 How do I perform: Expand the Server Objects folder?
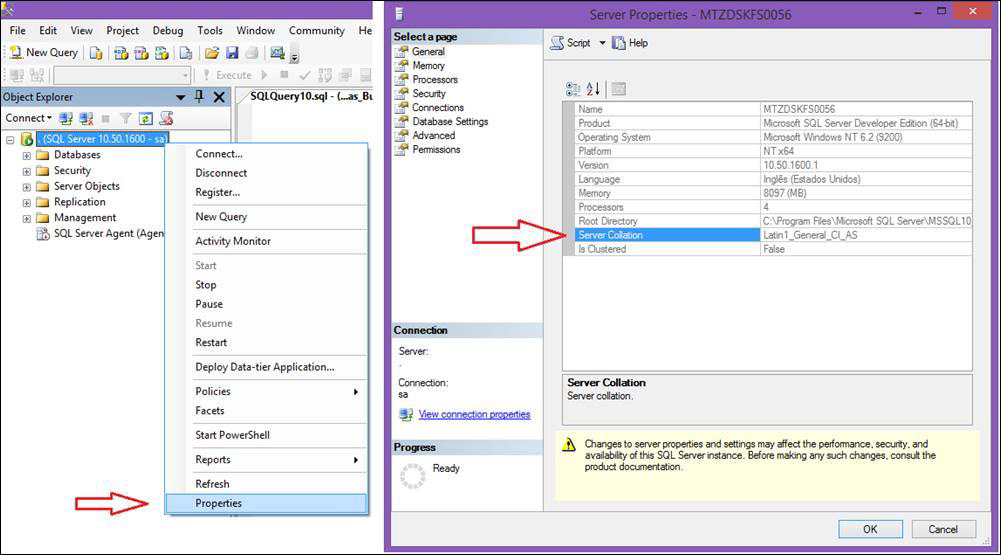pos(26,187)
